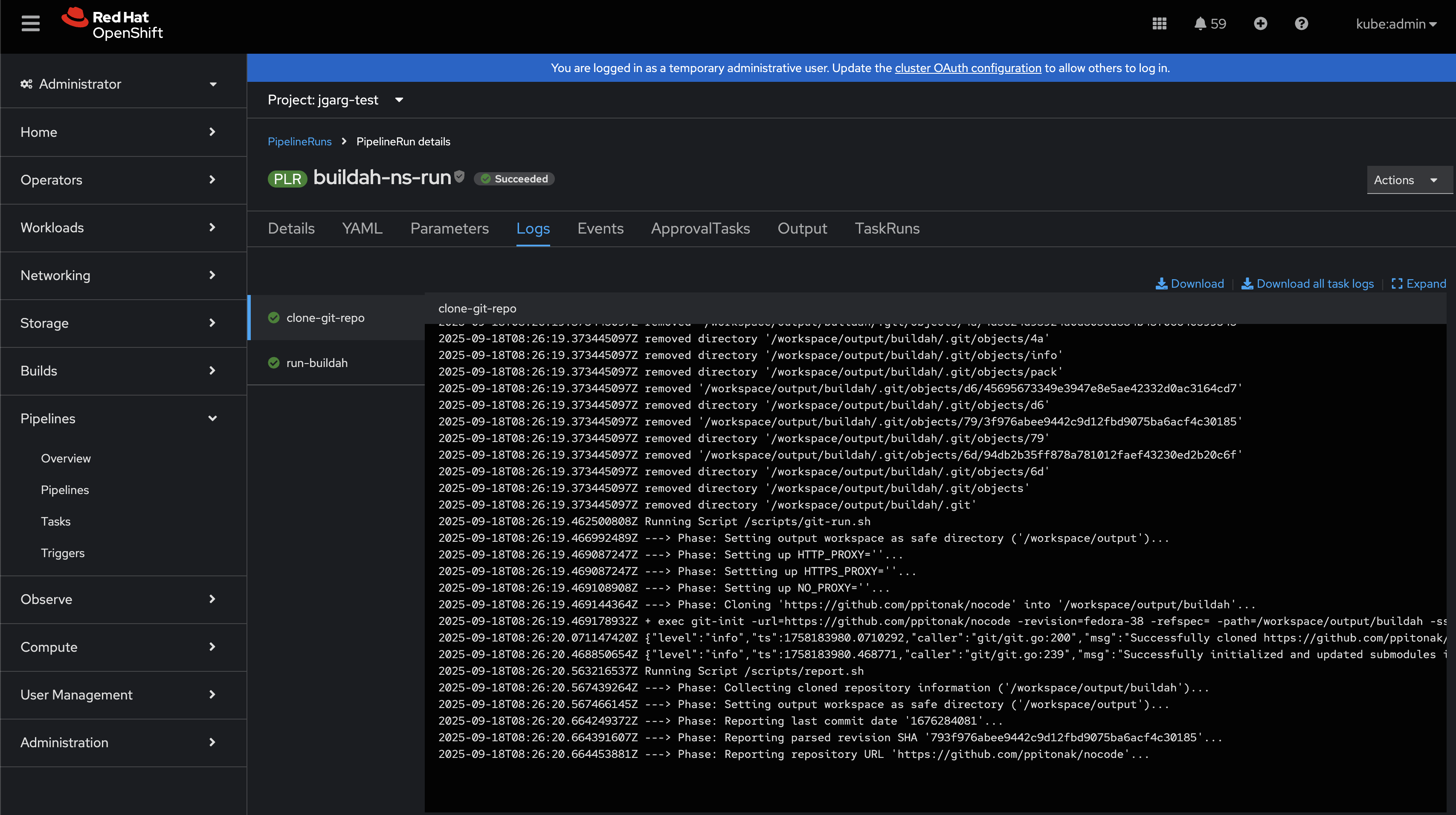Open cluster OAuth configuration link
1456x815 pixels.
point(967,68)
